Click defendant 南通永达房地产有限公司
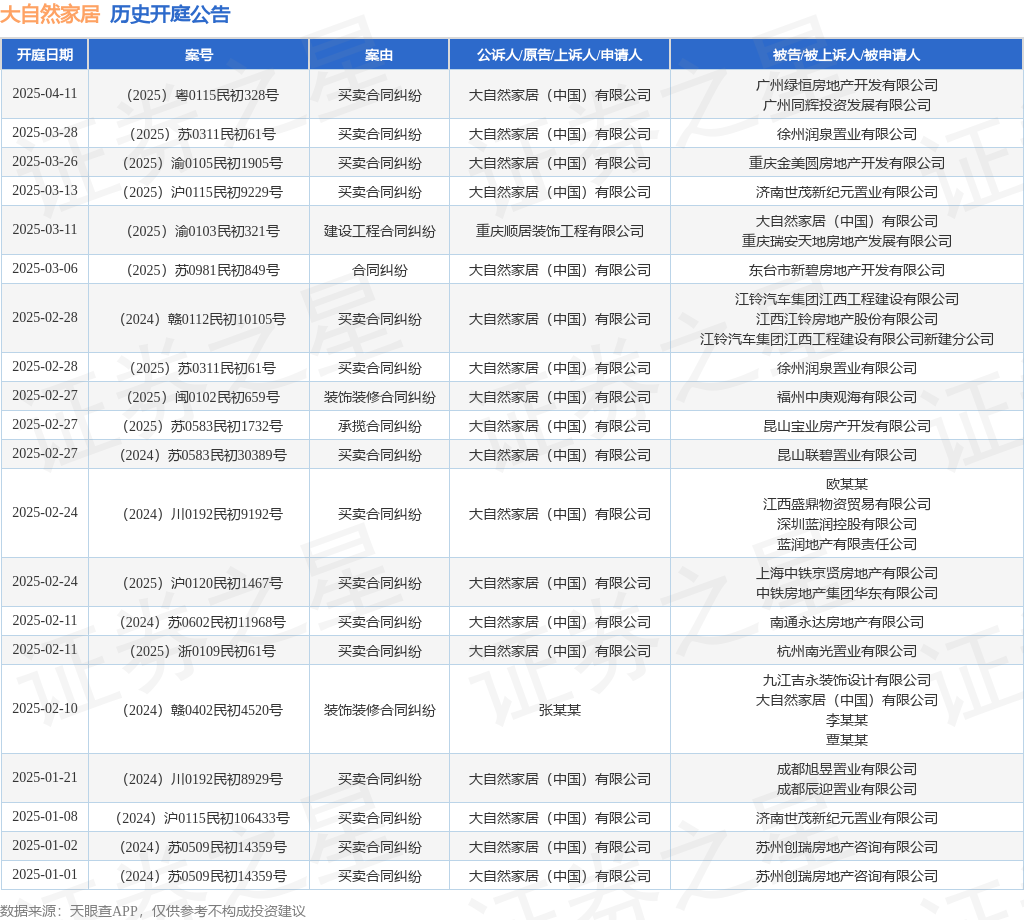The image size is (1024, 920). (846, 622)
